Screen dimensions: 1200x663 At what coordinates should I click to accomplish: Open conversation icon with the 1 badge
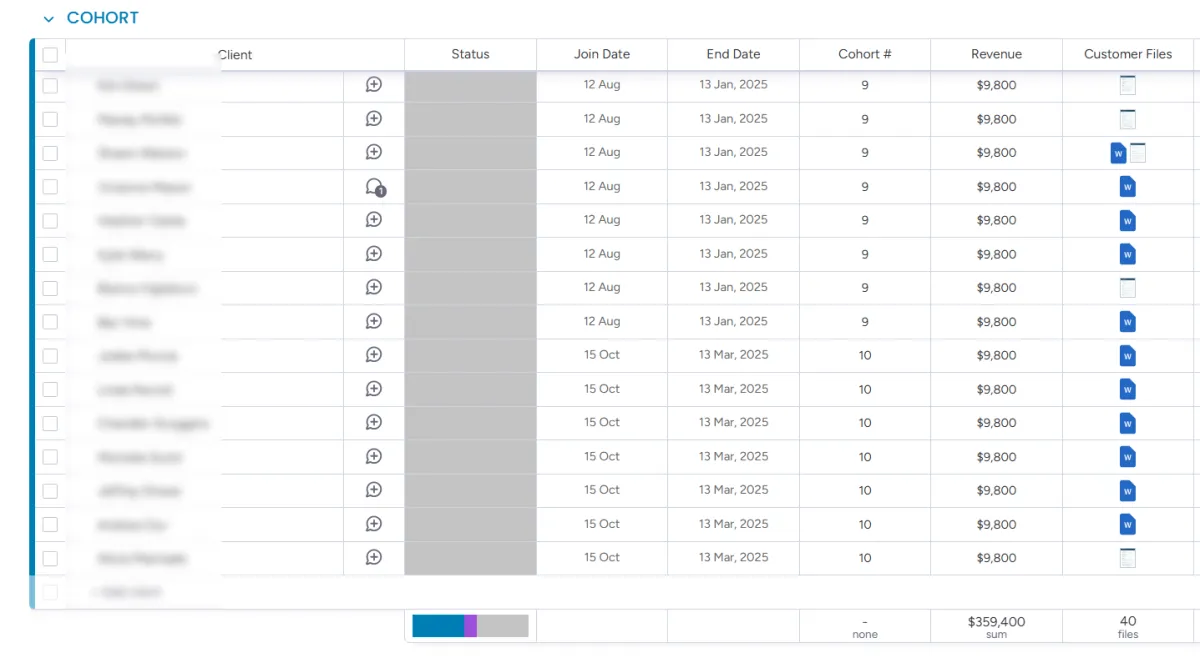pyautogui.click(x=374, y=187)
